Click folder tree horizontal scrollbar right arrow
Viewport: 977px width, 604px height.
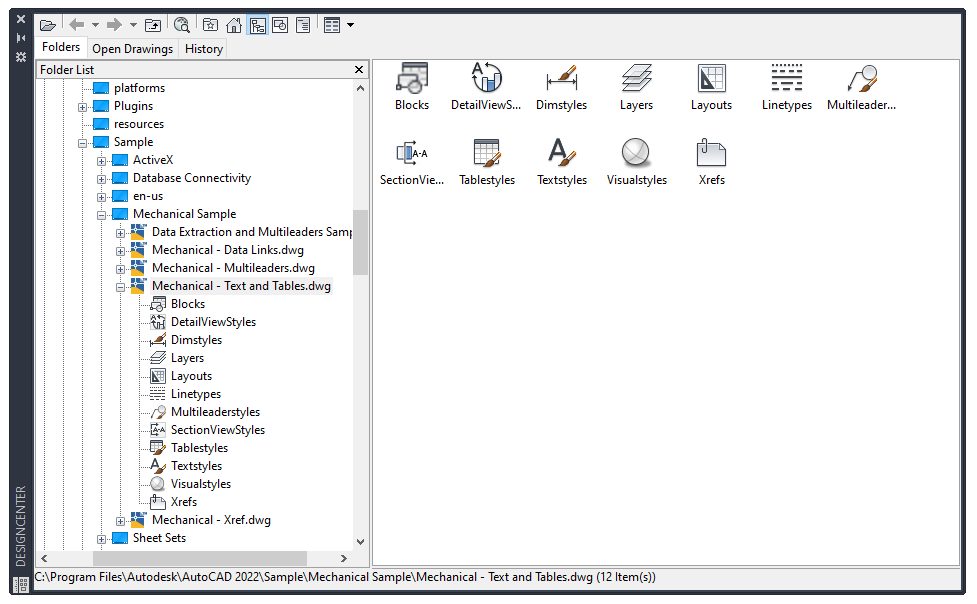tap(343, 558)
